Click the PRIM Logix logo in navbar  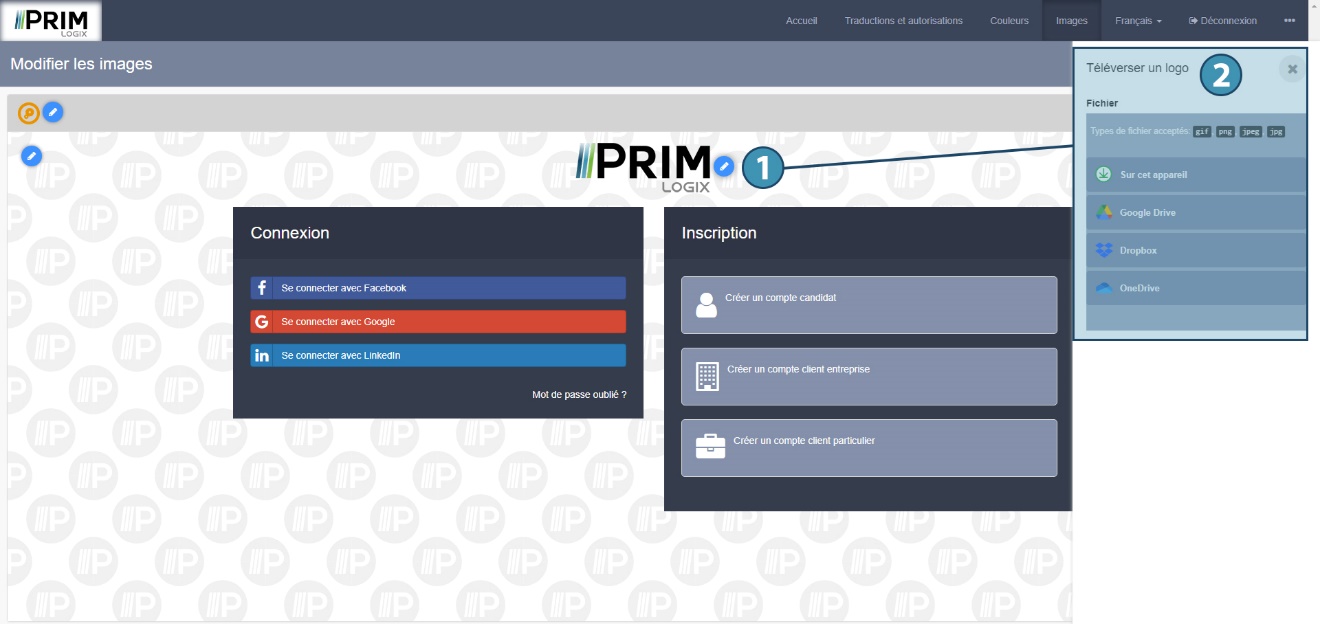(52, 21)
